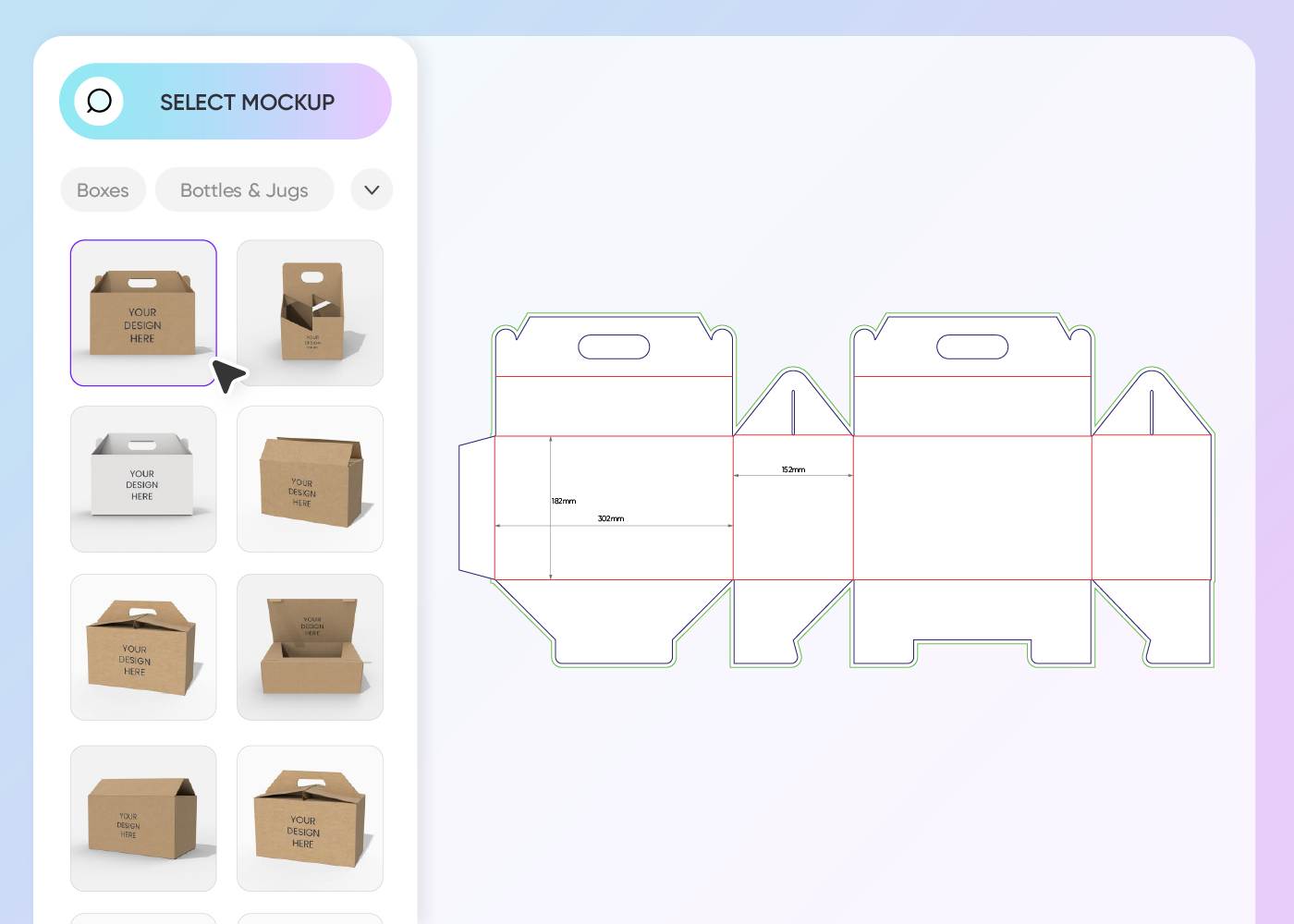Choose the closed rectangular box mockup
The image size is (1294, 924).
click(x=143, y=818)
